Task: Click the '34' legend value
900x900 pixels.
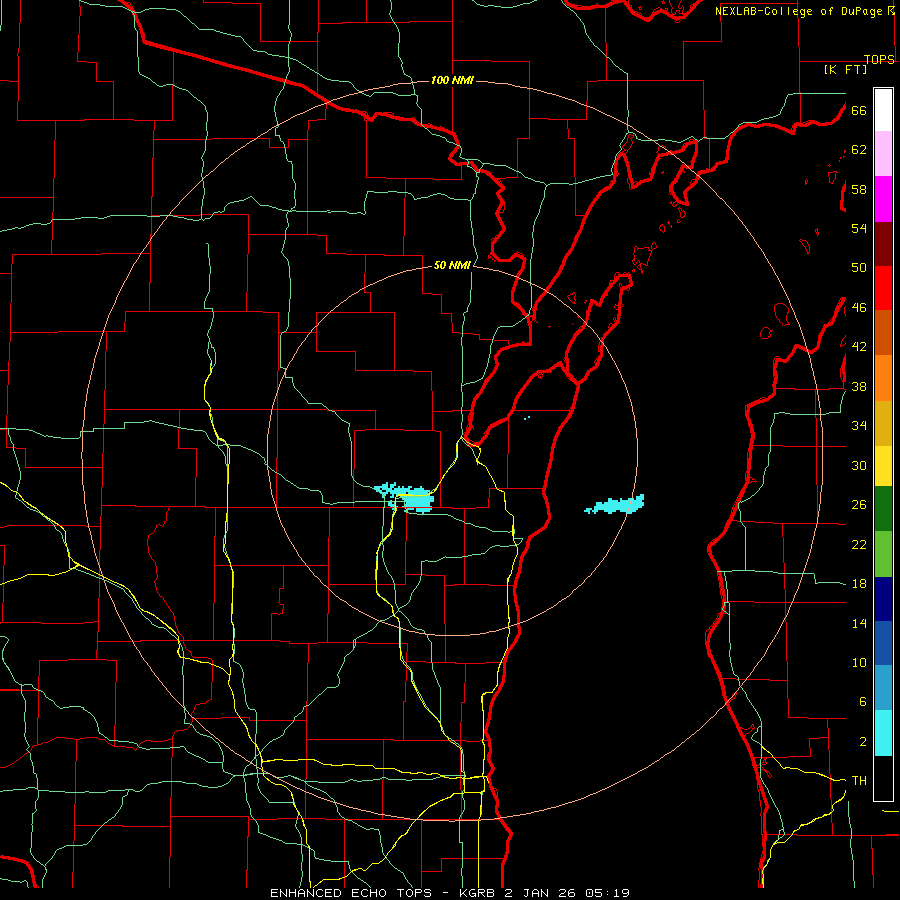Action: (x=859, y=426)
